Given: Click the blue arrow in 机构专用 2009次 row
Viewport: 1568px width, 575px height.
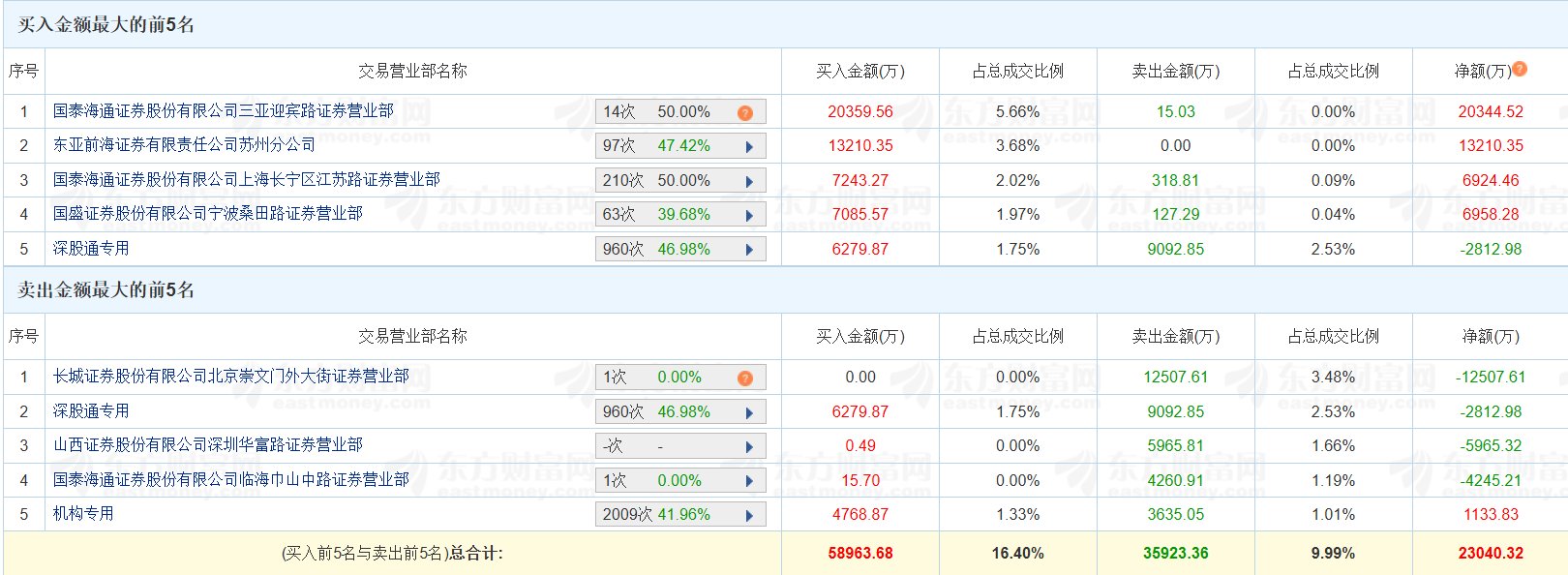Looking at the screenshot, I should (x=749, y=515).
